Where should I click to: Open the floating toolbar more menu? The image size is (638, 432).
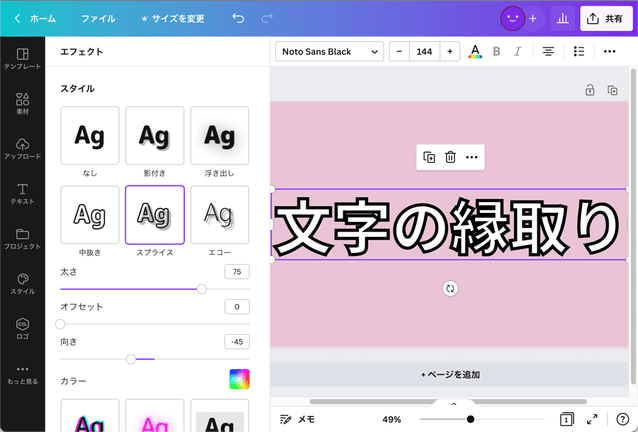(x=472, y=157)
